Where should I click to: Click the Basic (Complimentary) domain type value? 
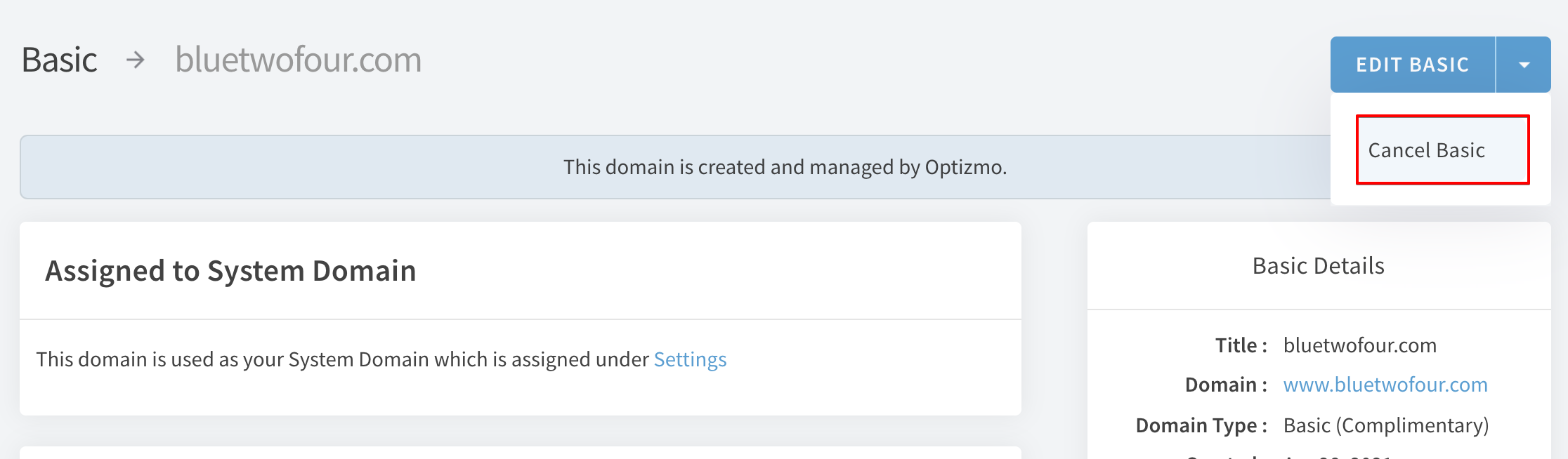(x=1386, y=425)
